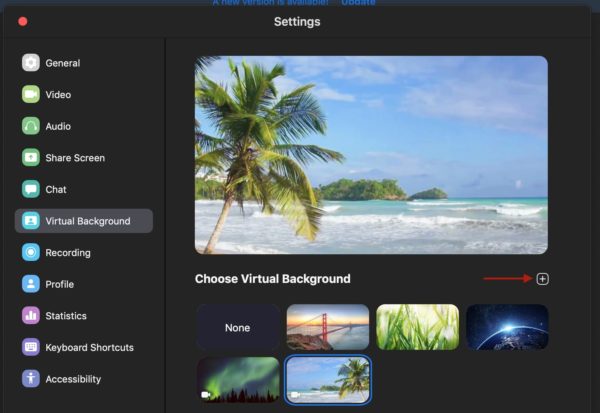The image size is (600, 413).
Task: Open Keyboard Shortcuts settings
Action: click(89, 348)
